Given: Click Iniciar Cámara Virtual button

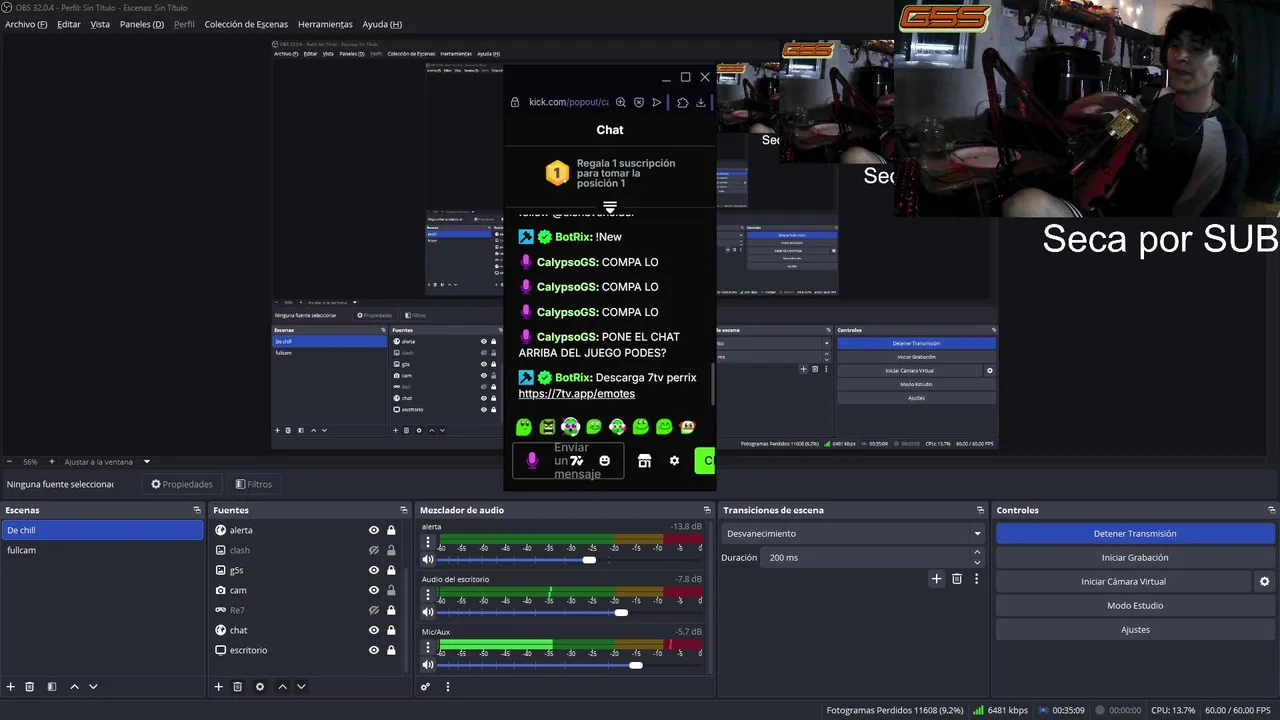Looking at the screenshot, I should pyautogui.click(x=1123, y=581).
